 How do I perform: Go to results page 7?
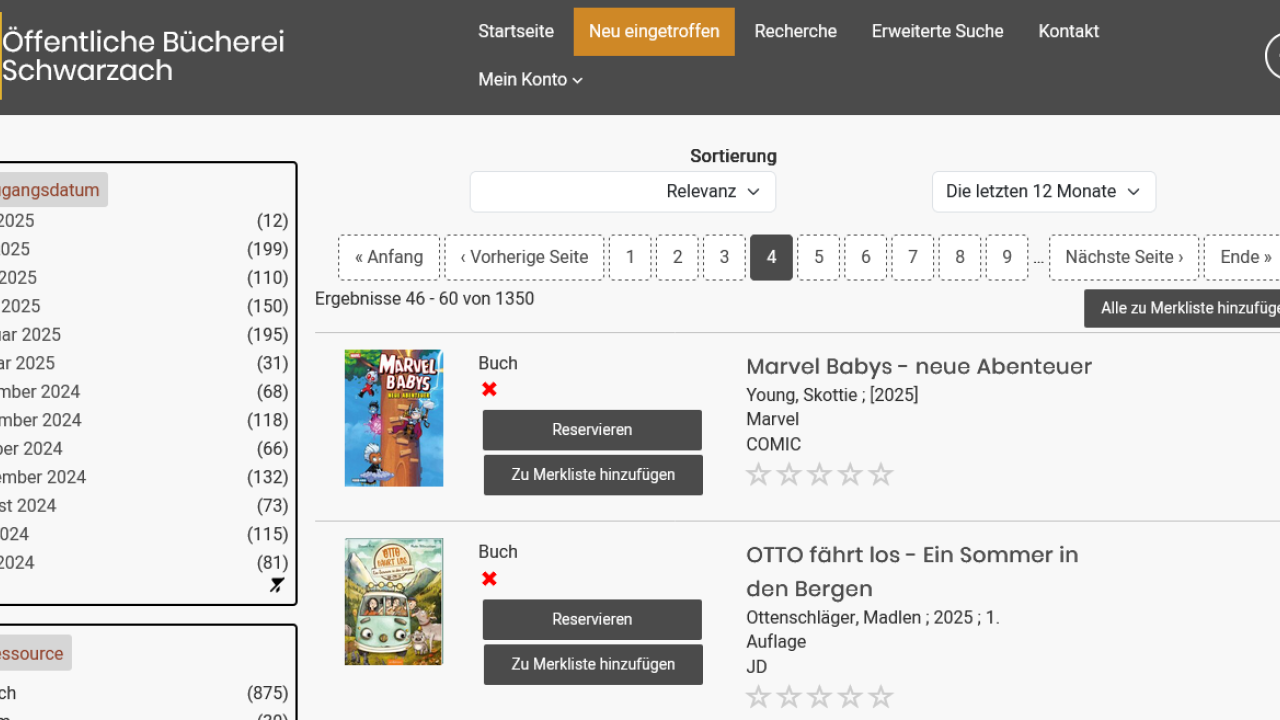(x=913, y=258)
